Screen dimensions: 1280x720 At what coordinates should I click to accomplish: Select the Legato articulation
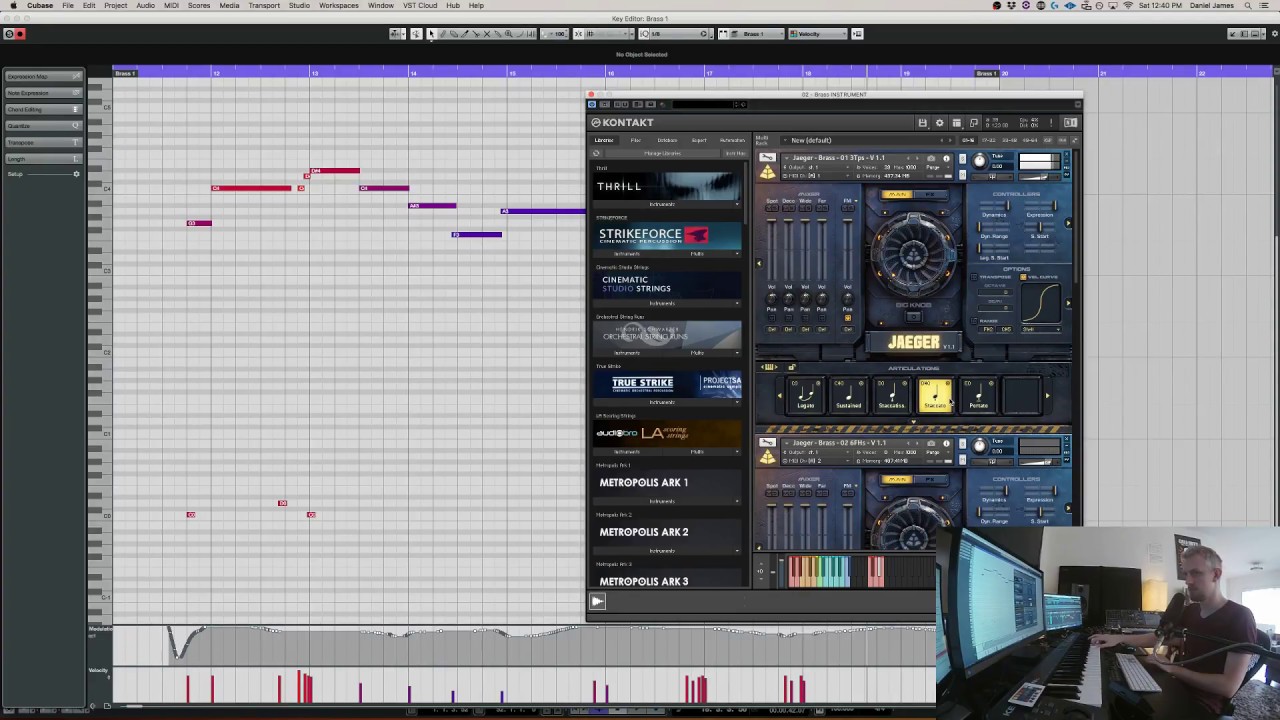[x=805, y=395]
